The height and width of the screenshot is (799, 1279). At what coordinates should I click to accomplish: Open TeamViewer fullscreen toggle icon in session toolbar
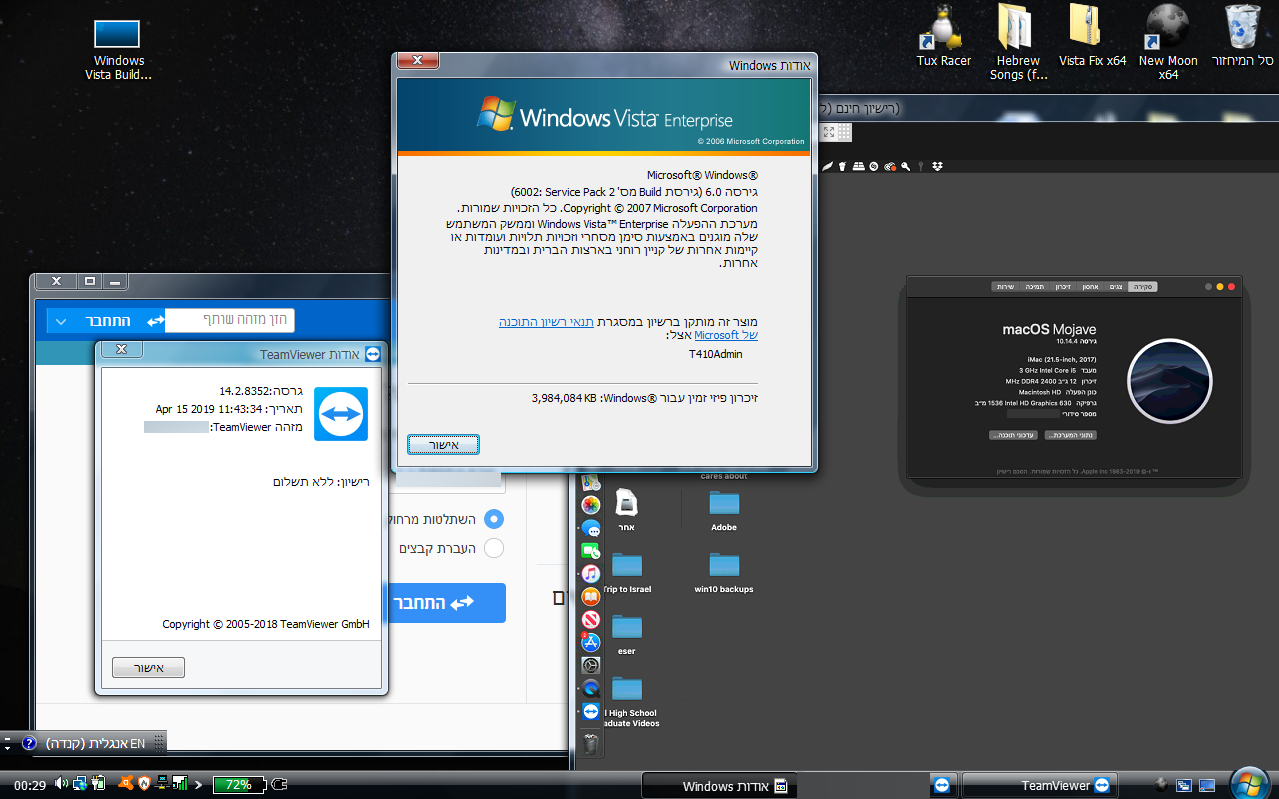pos(828,132)
